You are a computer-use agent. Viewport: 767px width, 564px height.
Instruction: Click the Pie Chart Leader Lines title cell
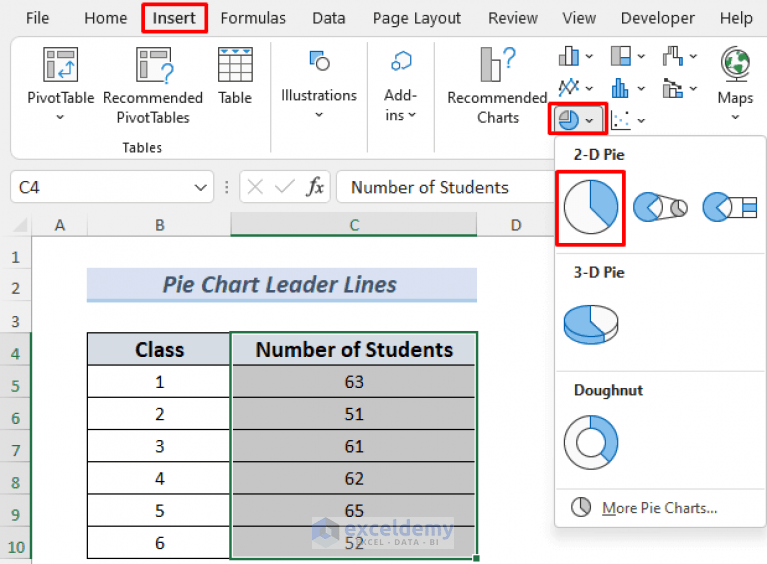(x=282, y=285)
